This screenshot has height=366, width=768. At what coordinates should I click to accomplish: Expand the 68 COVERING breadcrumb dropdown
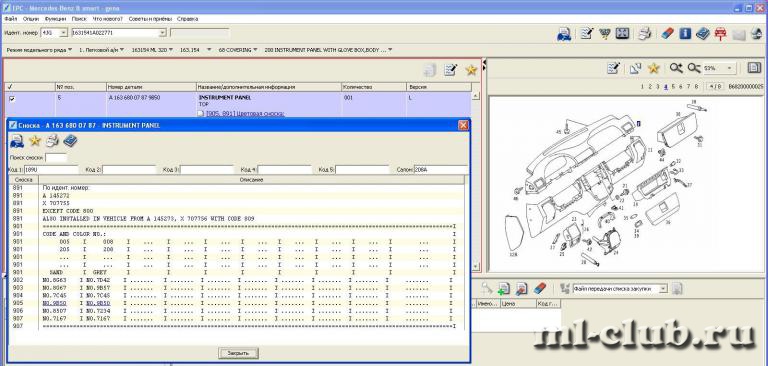(x=255, y=50)
